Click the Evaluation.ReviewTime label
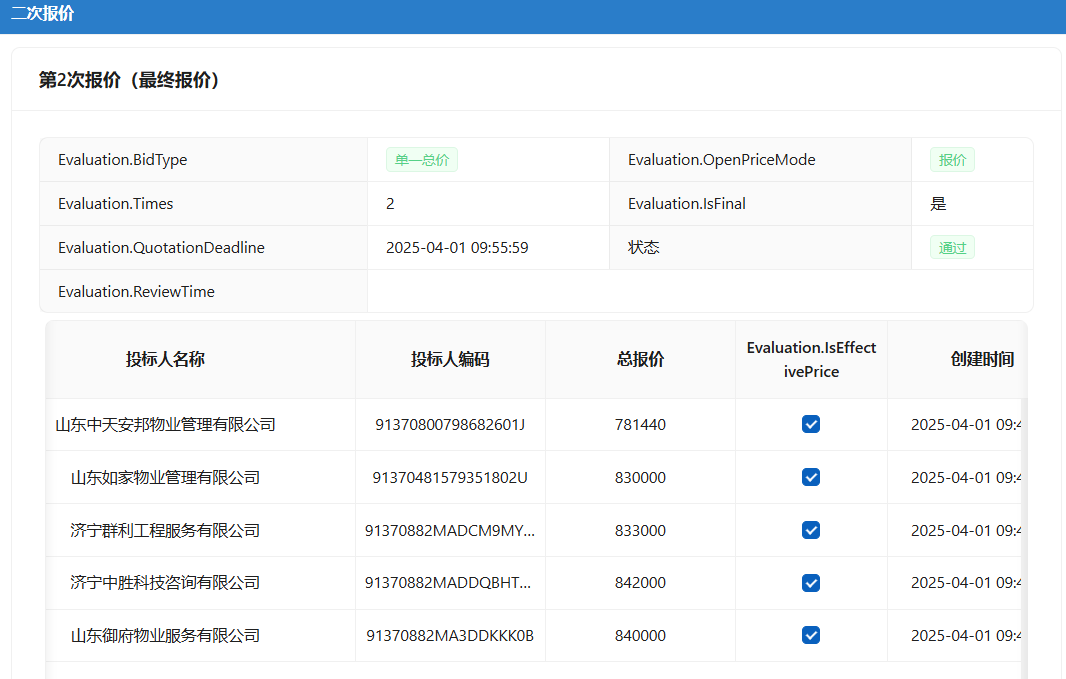 click(136, 292)
